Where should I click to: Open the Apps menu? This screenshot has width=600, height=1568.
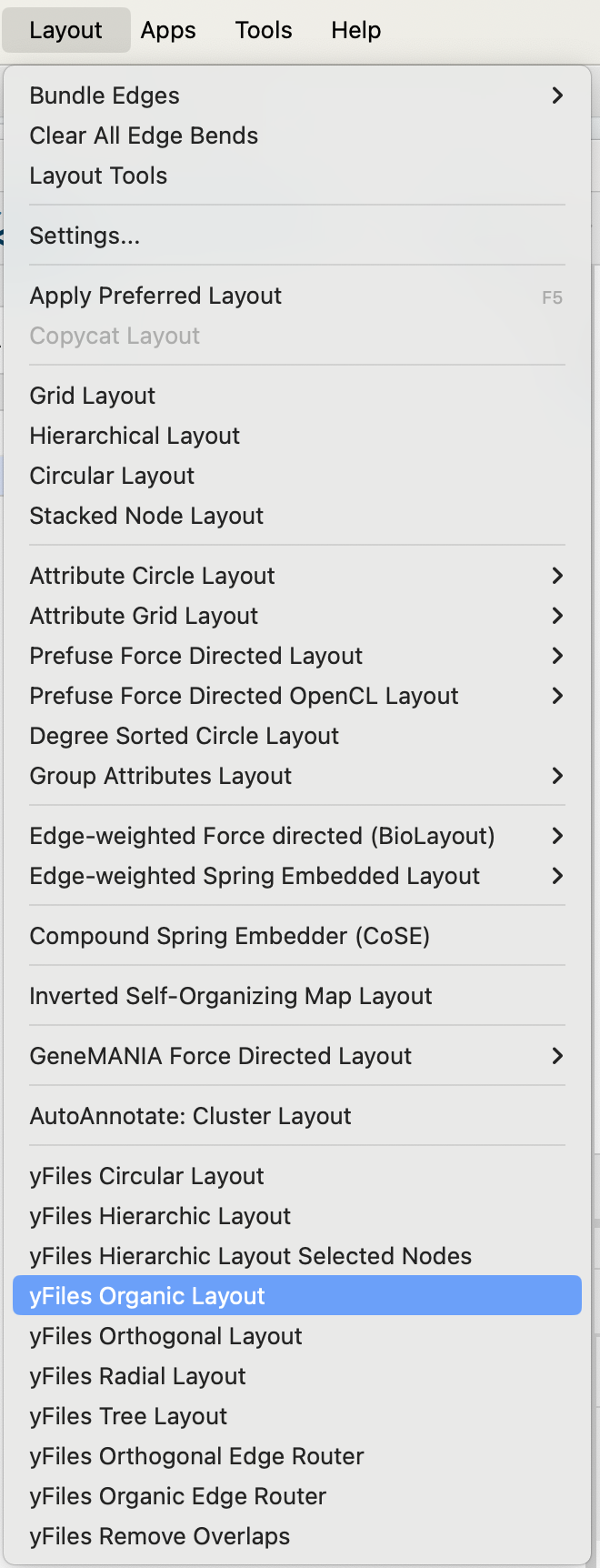168,30
